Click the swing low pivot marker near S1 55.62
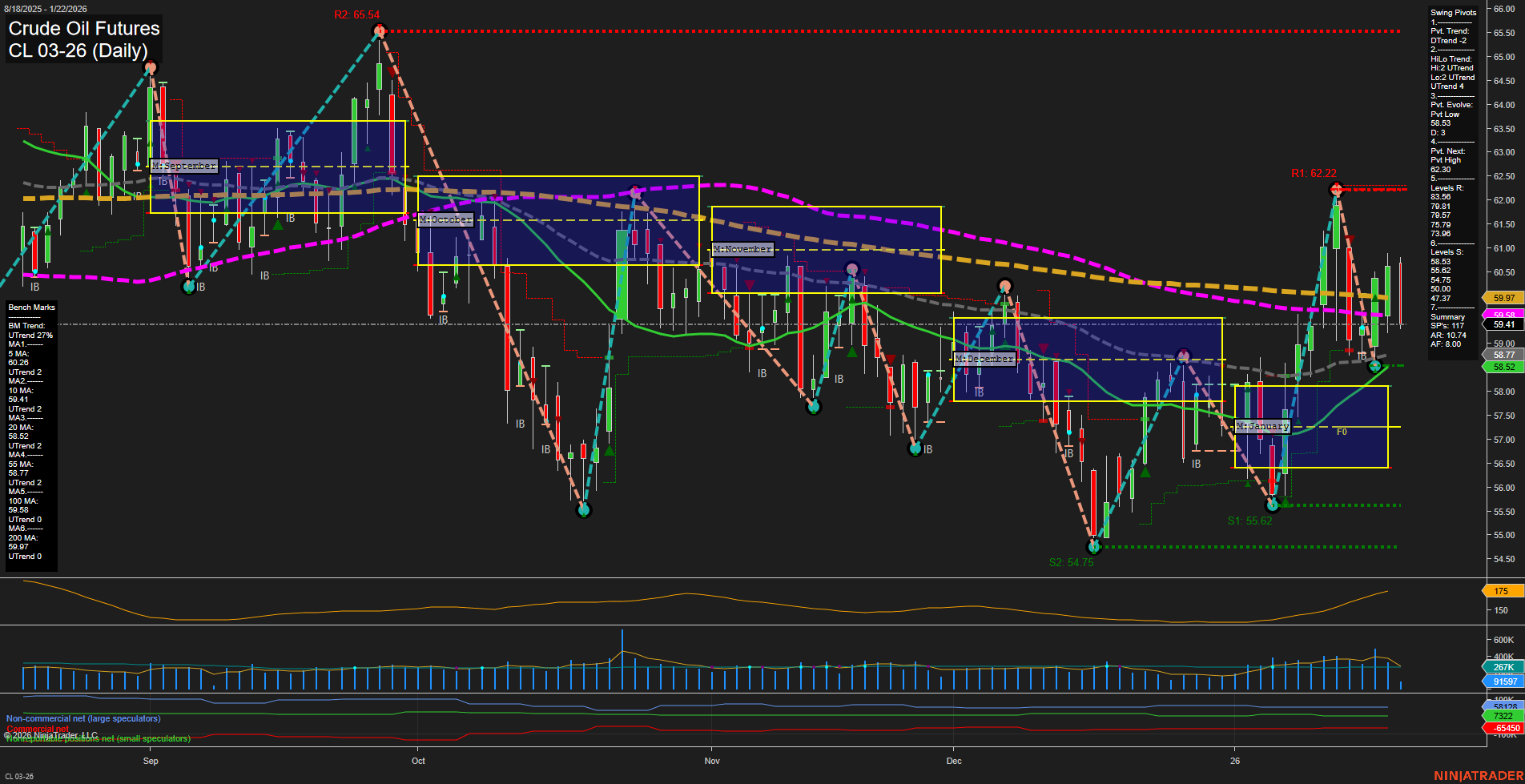The image size is (1525, 784). (1274, 505)
